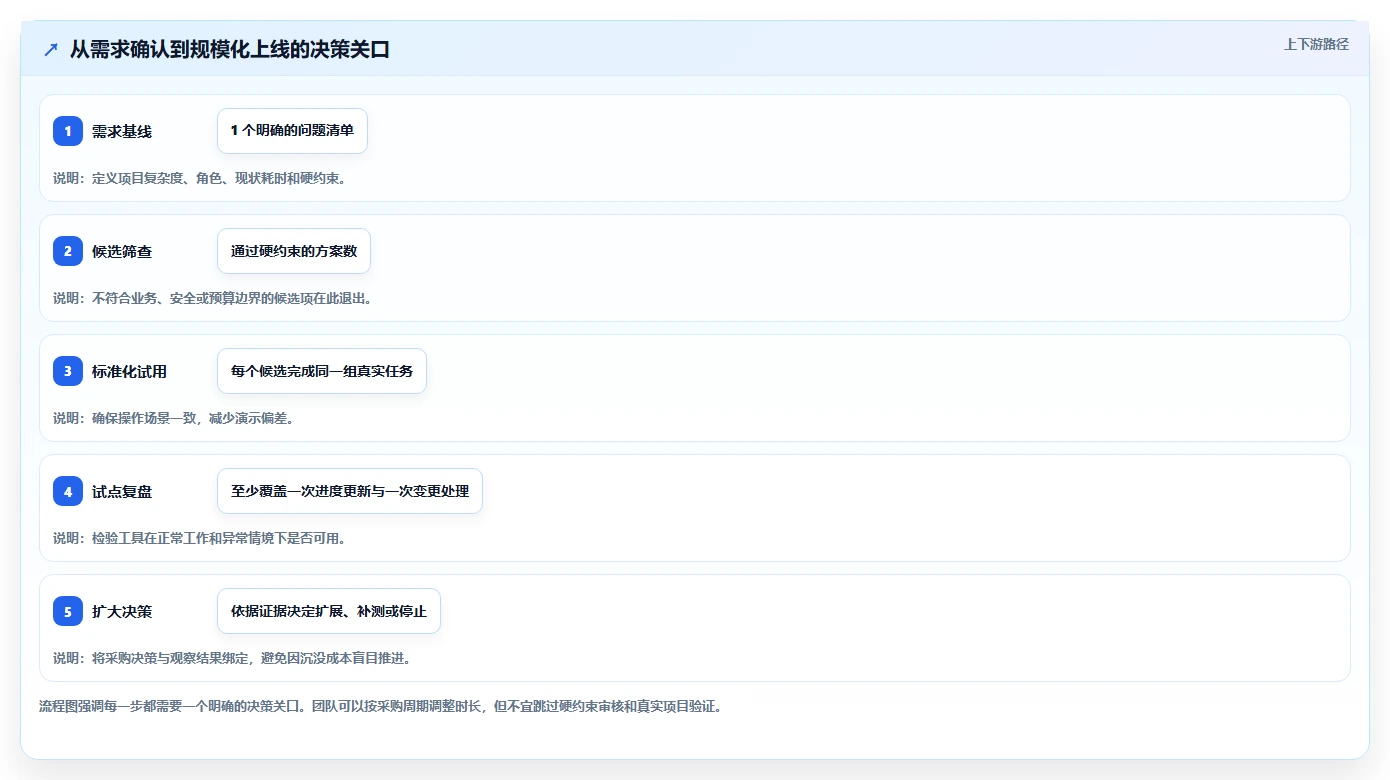Click the description 定义项目复杂度、角色、现状耗时和硬约束
This screenshot has width=1390, height=780.
pyautogui.click(x=200, y=178)
